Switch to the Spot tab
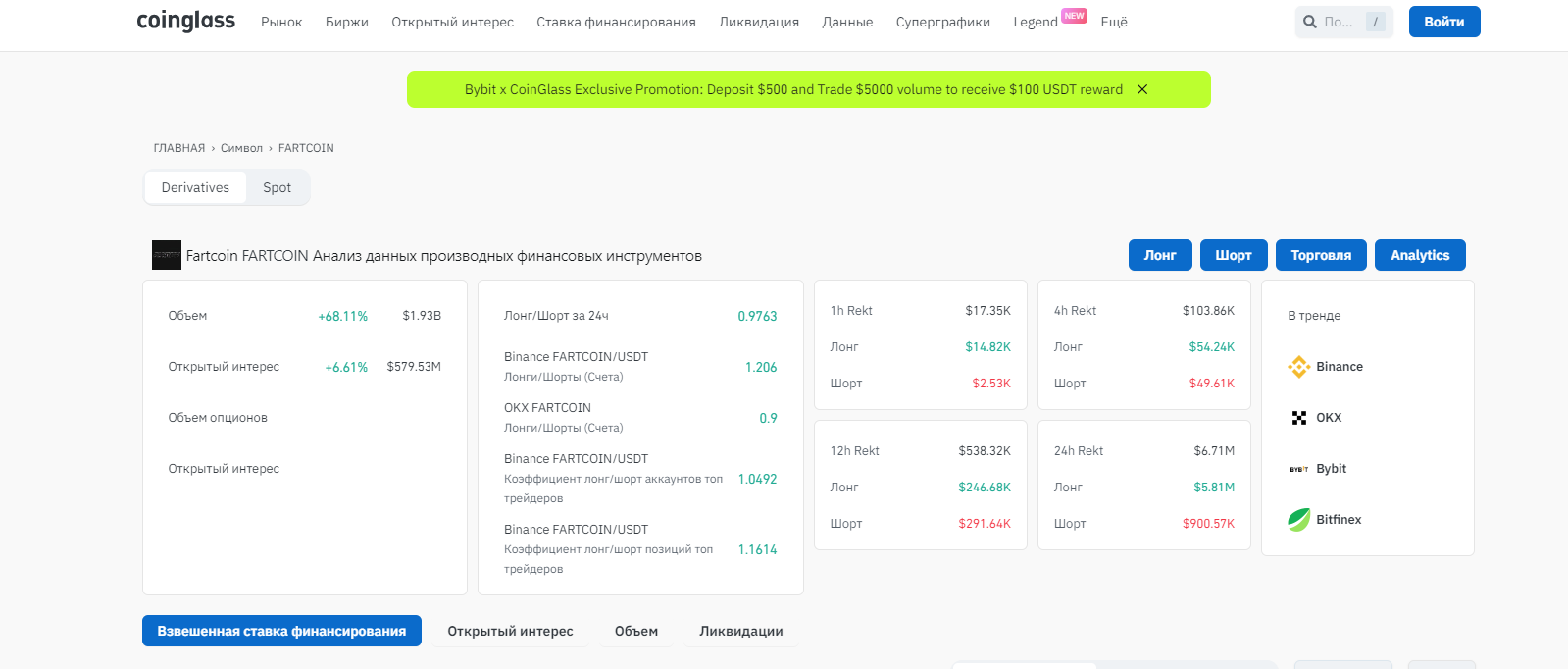The width and height of the screenshot is (1568, 669). pos(277,187)
